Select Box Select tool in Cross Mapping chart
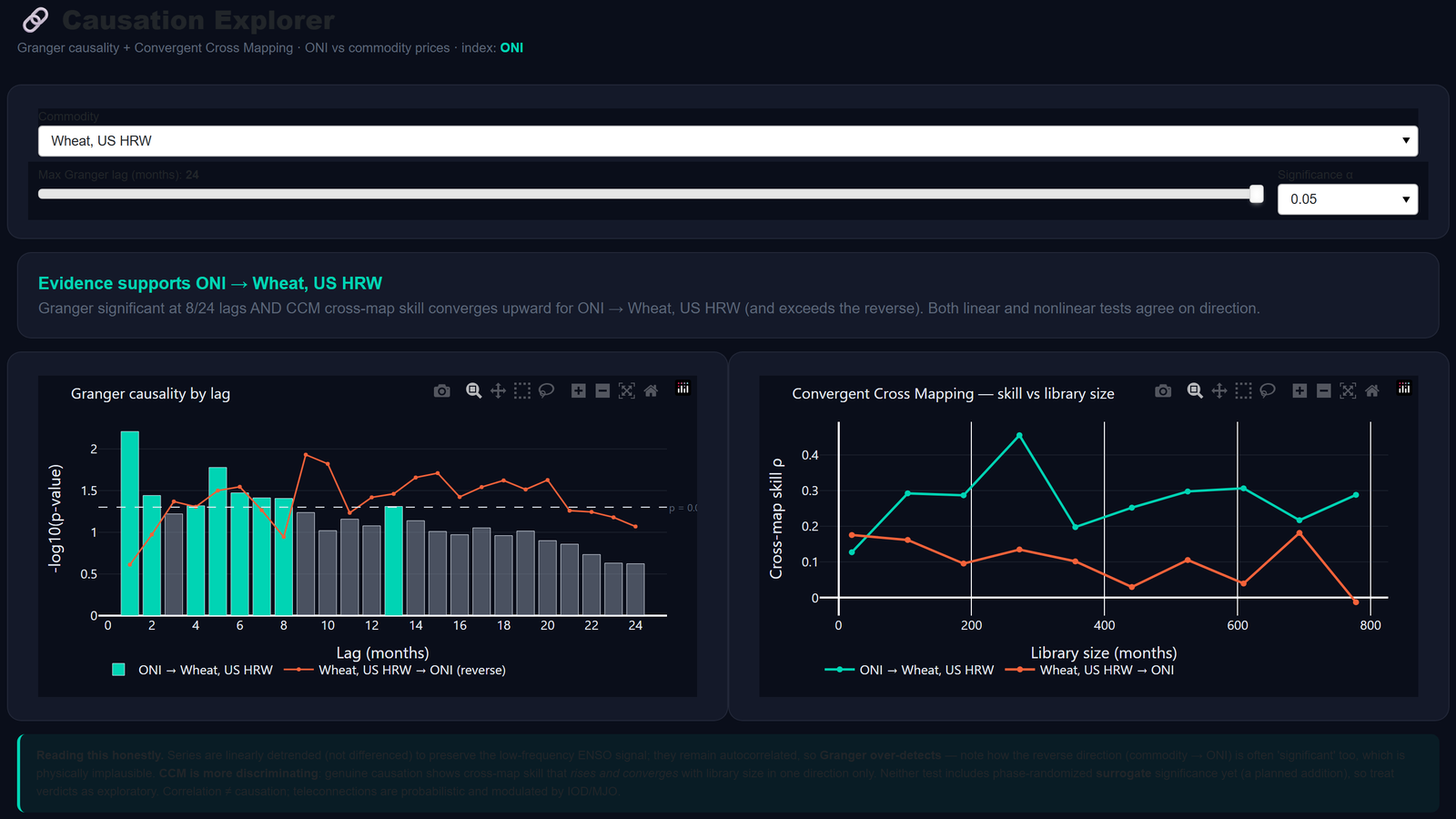Viewport: 1456px width, 819px height. 1243,390
